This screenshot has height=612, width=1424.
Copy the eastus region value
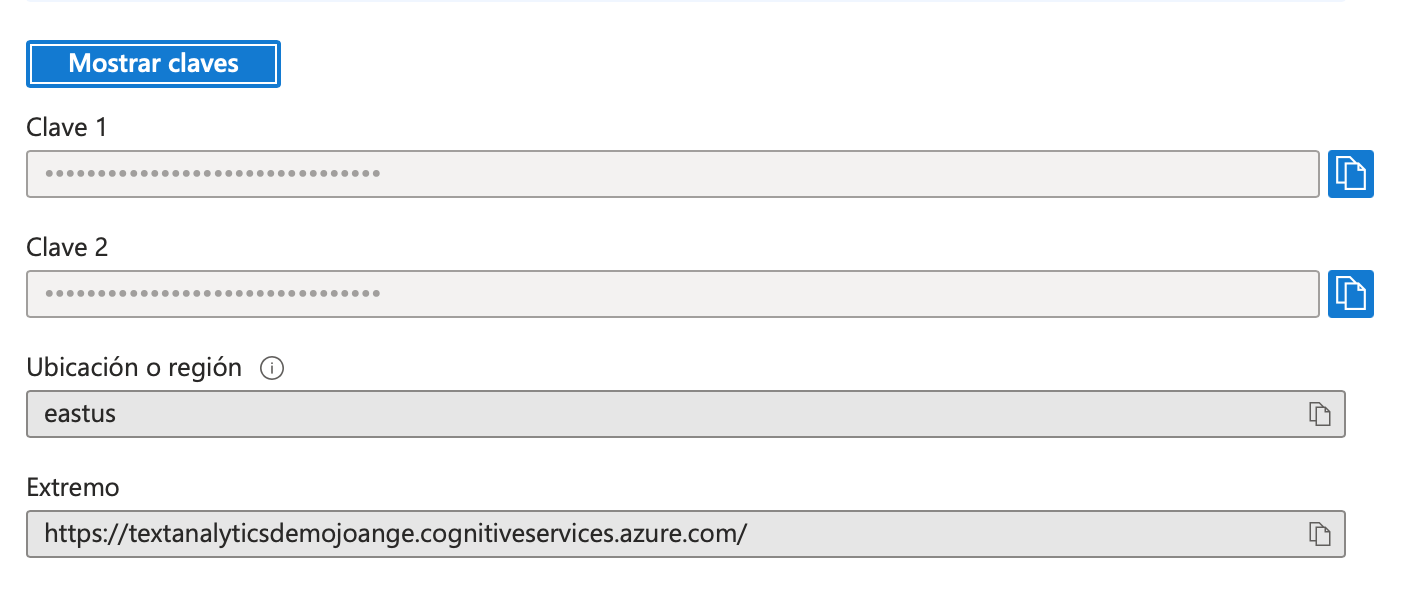point(1320,414)
